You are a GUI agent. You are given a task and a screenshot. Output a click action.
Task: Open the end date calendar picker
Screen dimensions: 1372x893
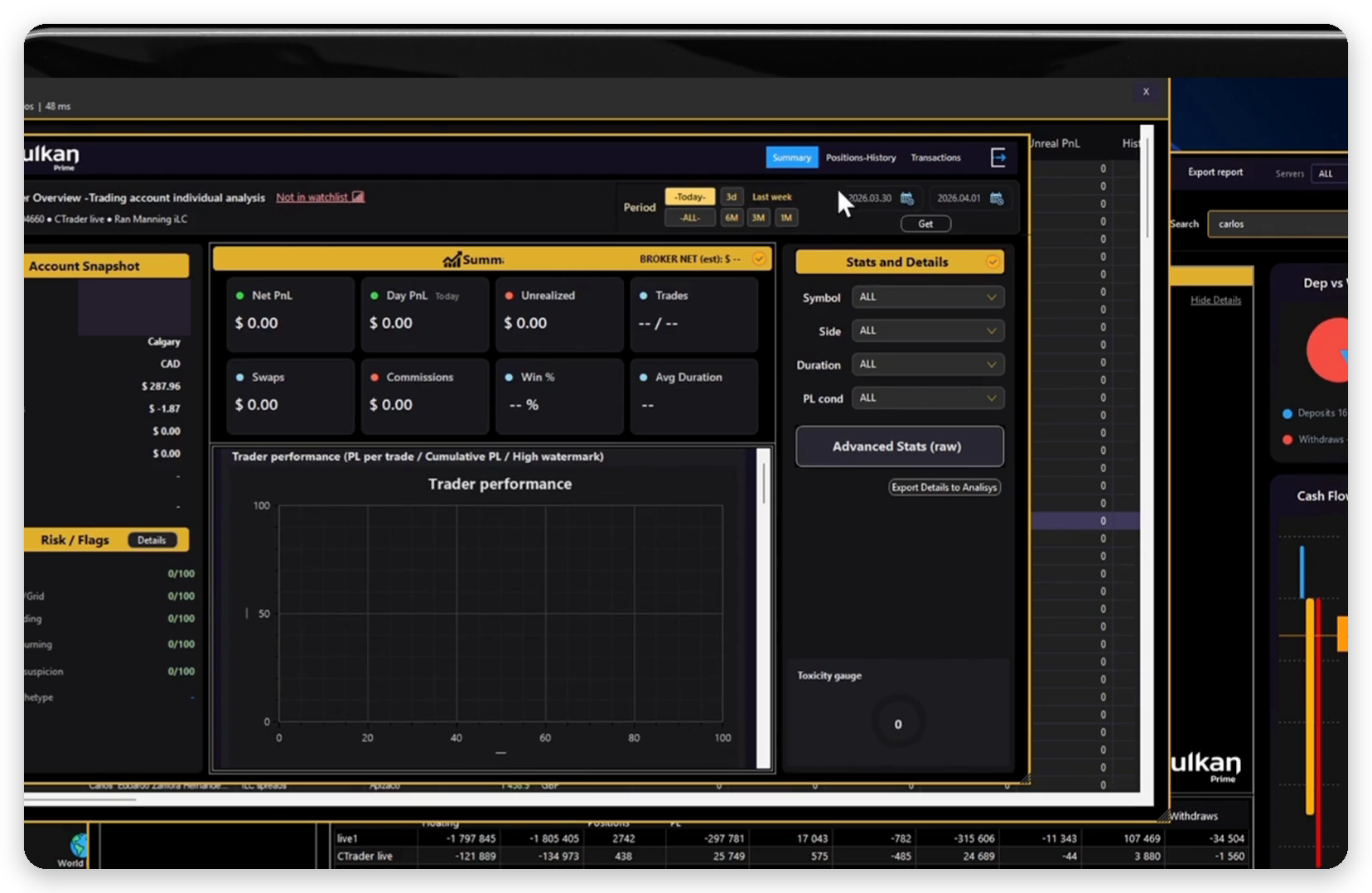(997, 198)
